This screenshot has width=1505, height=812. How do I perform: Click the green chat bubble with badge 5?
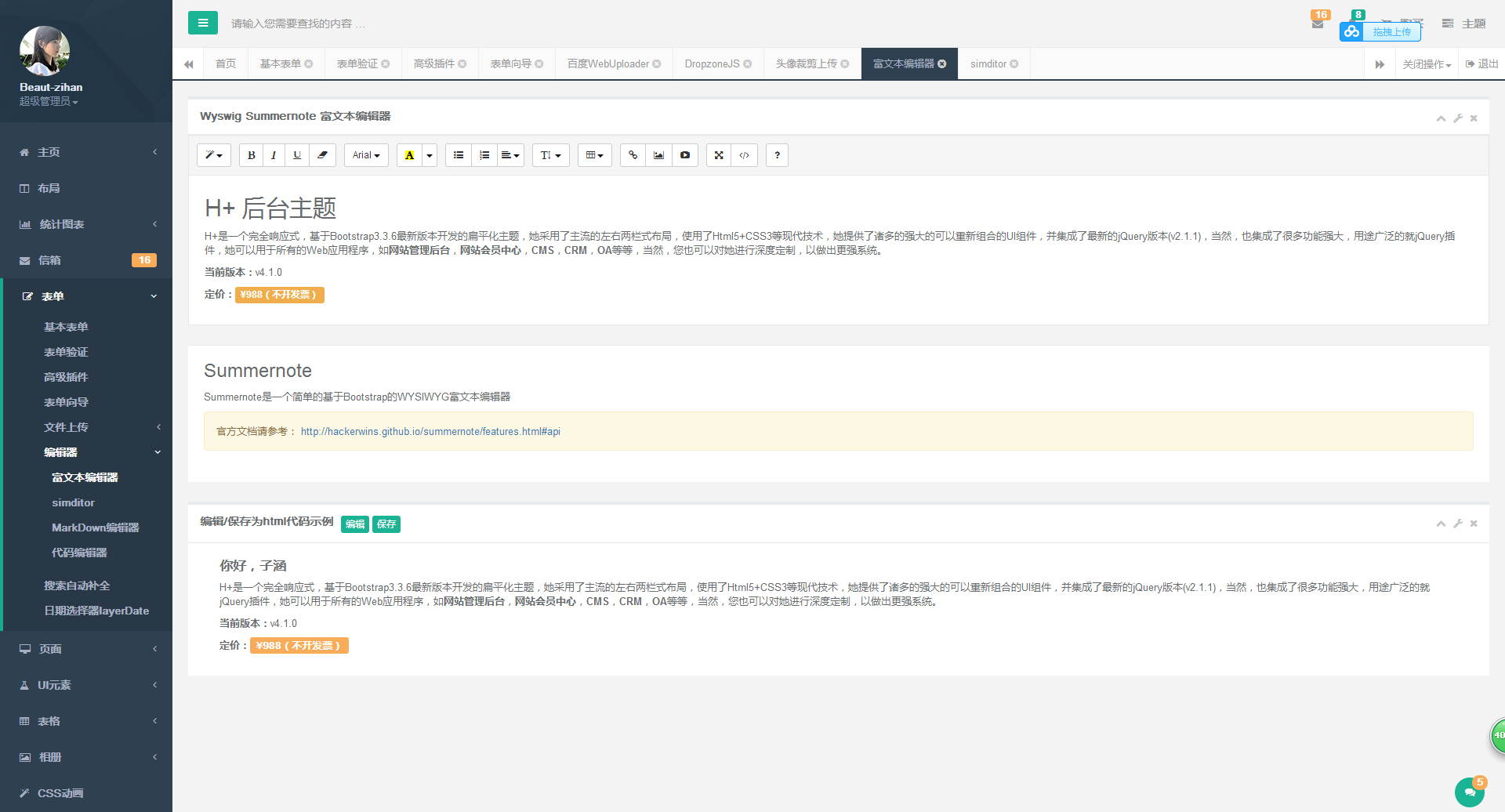pyautogui.click(x=1470, y=792)
